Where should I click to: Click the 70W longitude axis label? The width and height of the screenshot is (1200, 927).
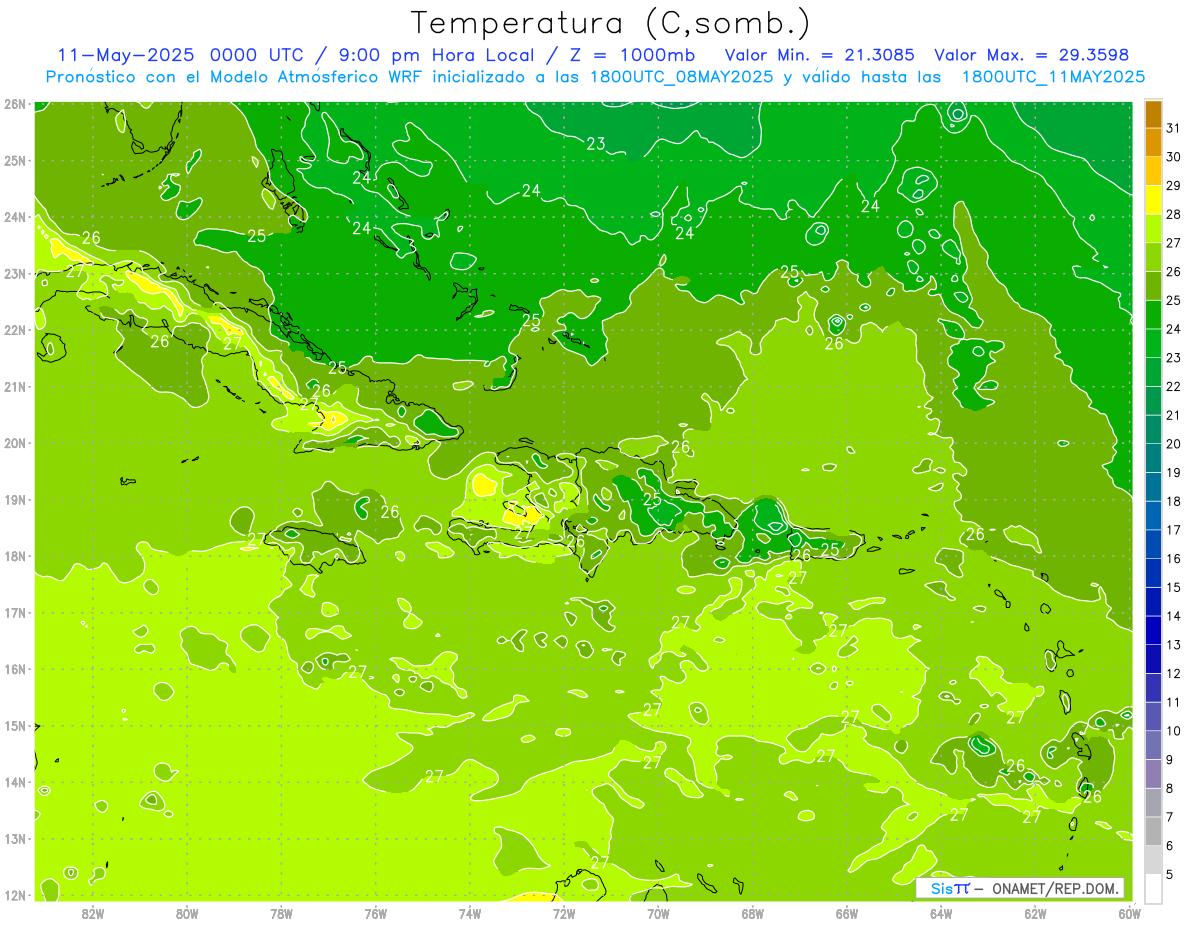[658, 913]
